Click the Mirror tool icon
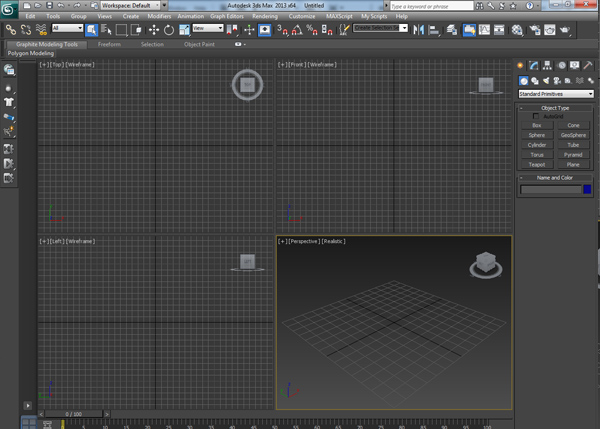This screenshot has height=429, width=600. (x=419, y=29)
